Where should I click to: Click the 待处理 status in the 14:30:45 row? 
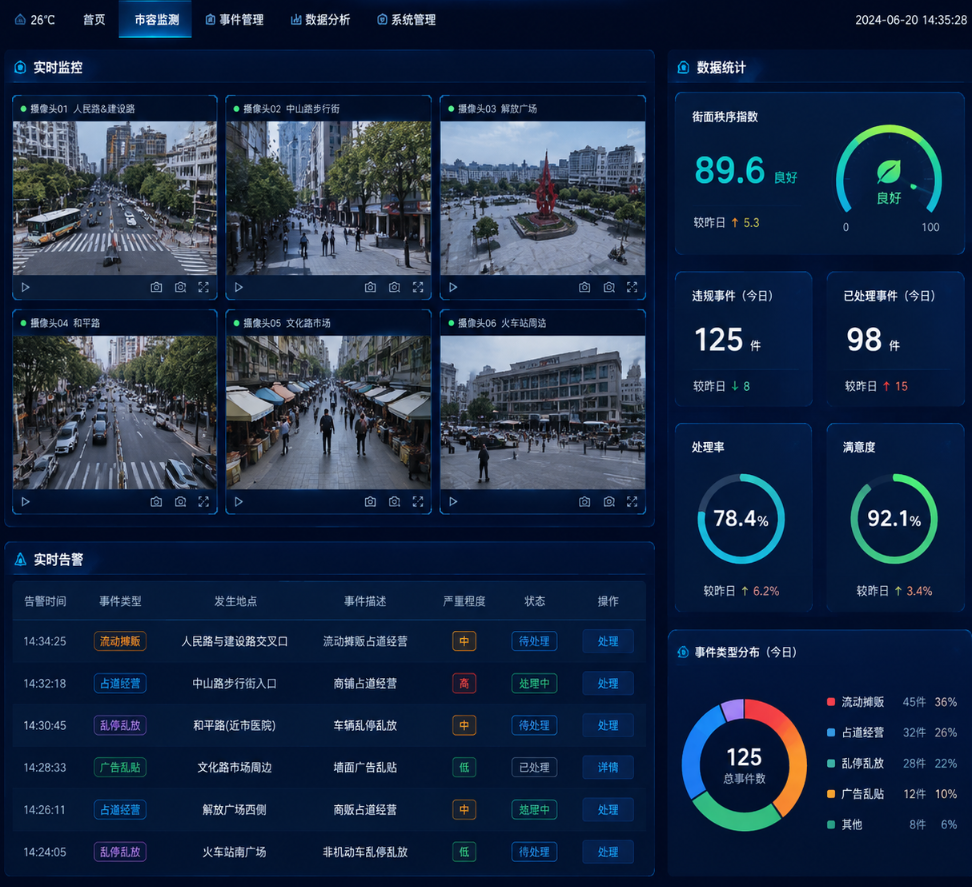(534, 725)
